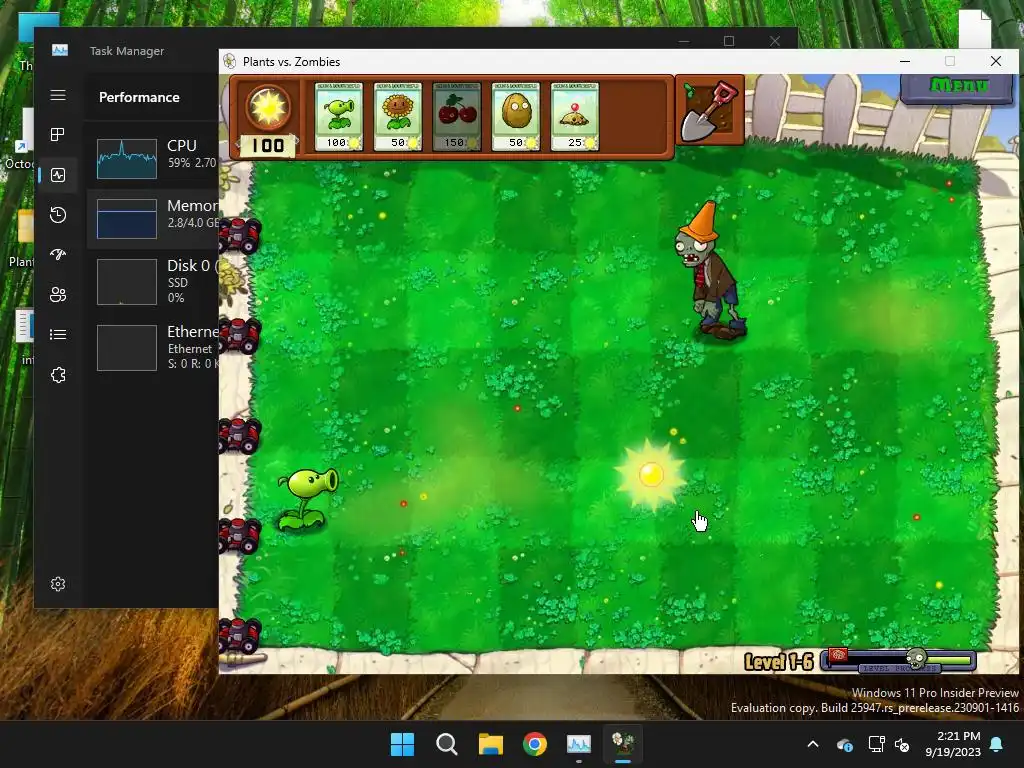Click the bottom row lawn mower

click(x=240, y=635)
